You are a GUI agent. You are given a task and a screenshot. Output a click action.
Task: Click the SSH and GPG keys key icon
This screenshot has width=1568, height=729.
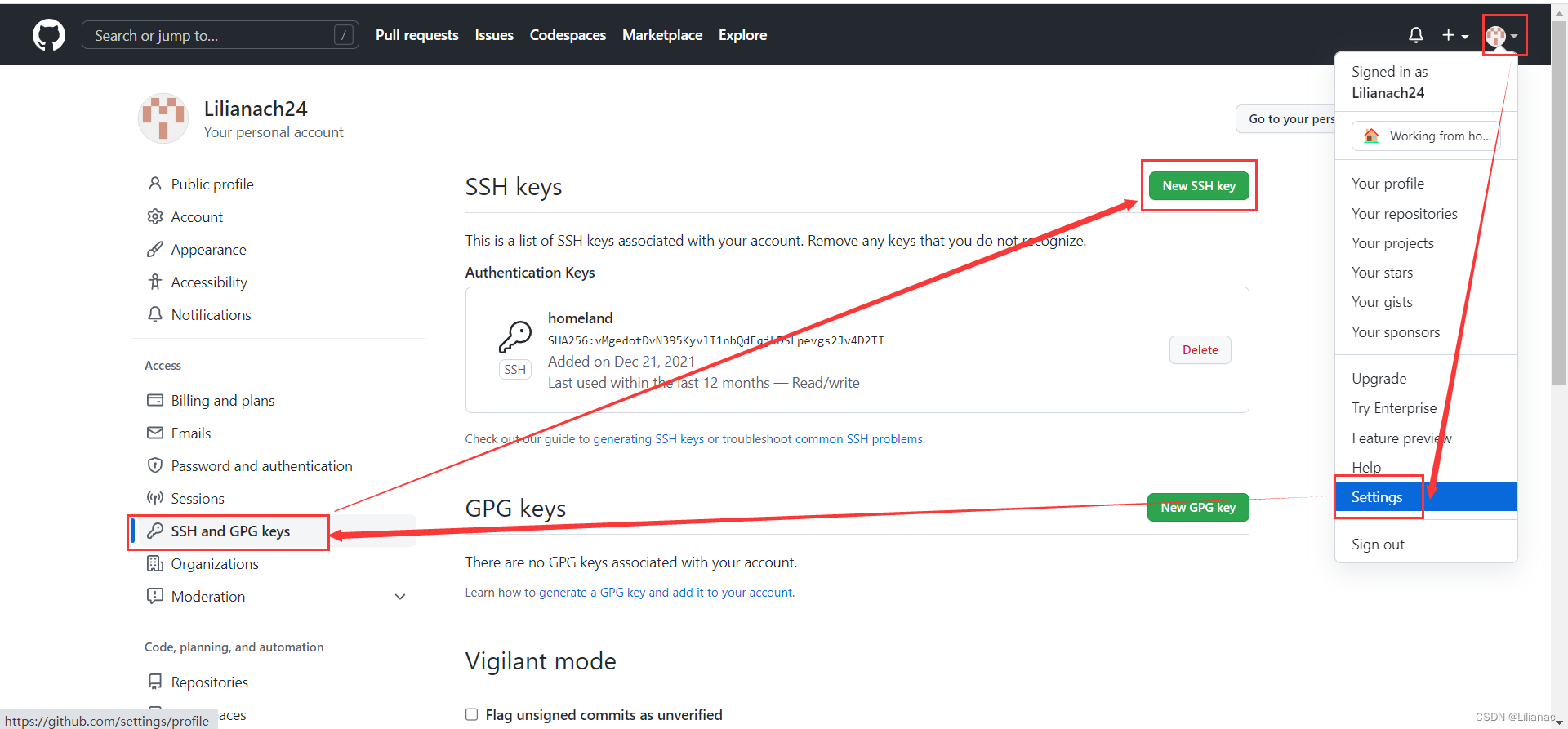[155, 531]
